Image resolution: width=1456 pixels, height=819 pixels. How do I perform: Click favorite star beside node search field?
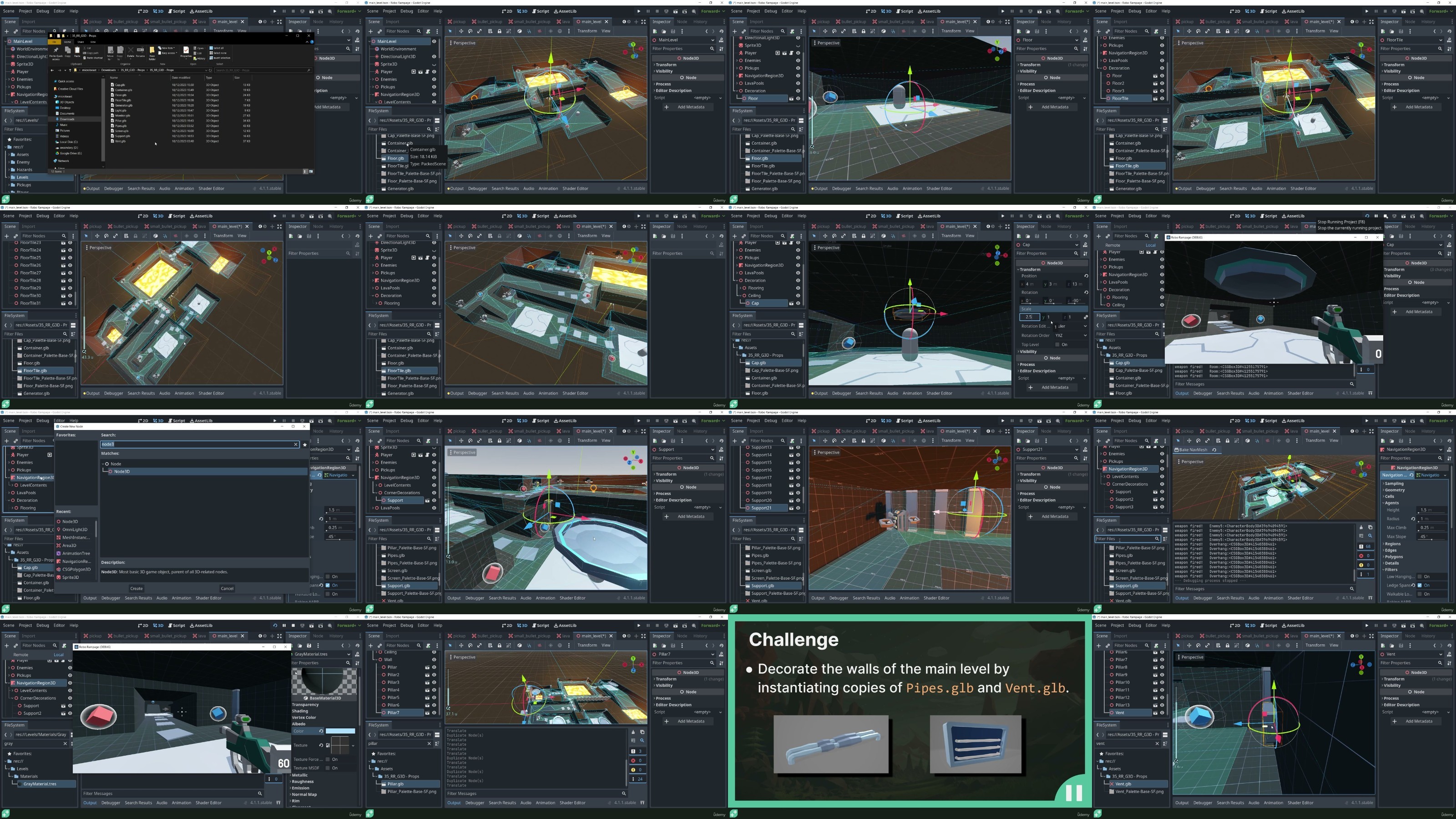pyautogui.click(x=305, y=444)
